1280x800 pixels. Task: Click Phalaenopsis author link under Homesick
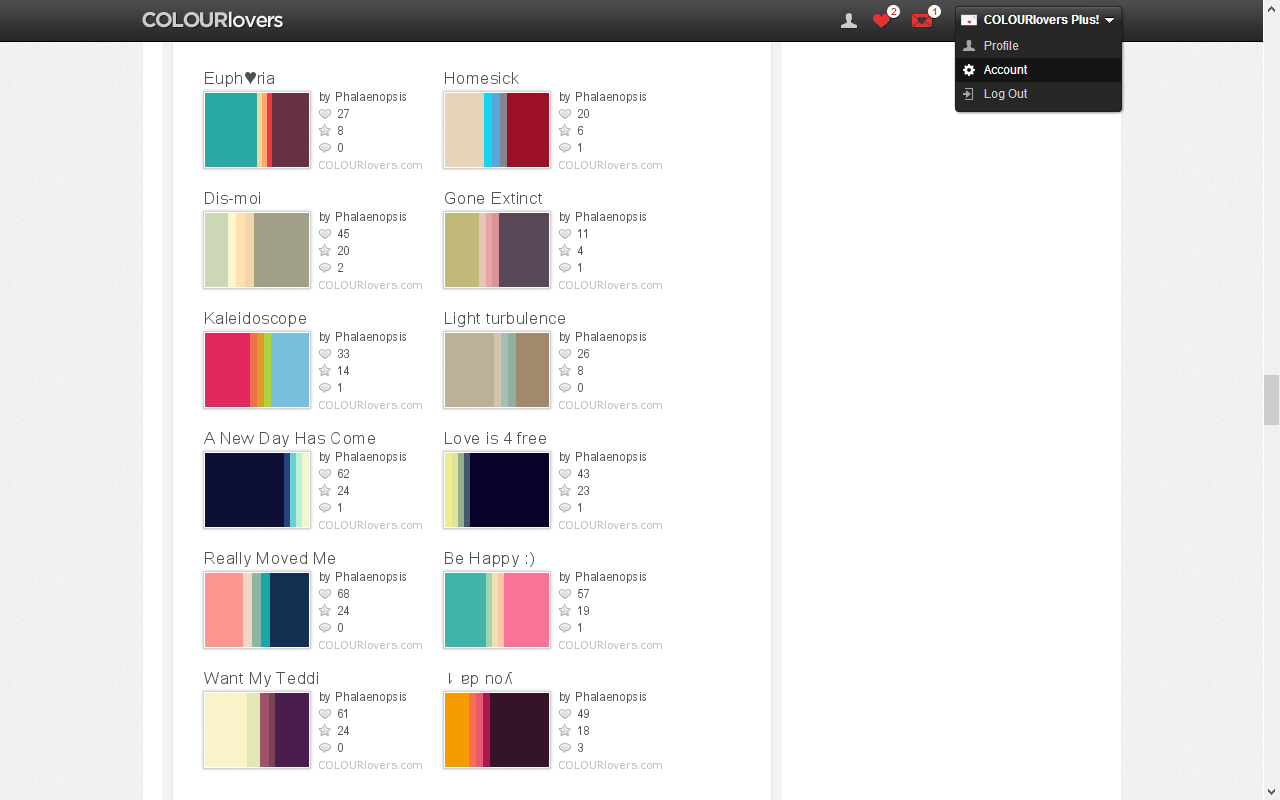[x=610, y=97]
